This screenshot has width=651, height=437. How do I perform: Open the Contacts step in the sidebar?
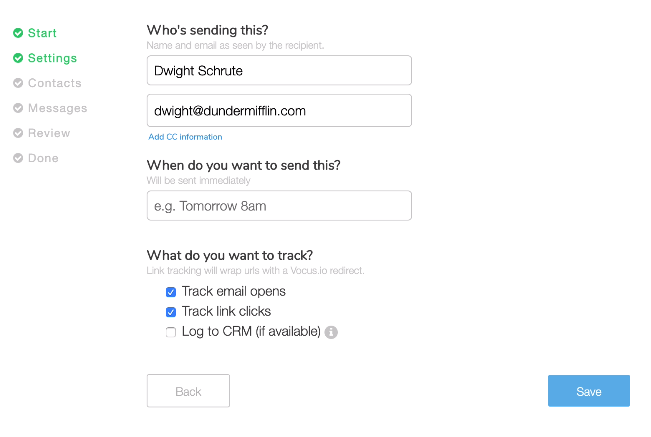pos(54,83)
